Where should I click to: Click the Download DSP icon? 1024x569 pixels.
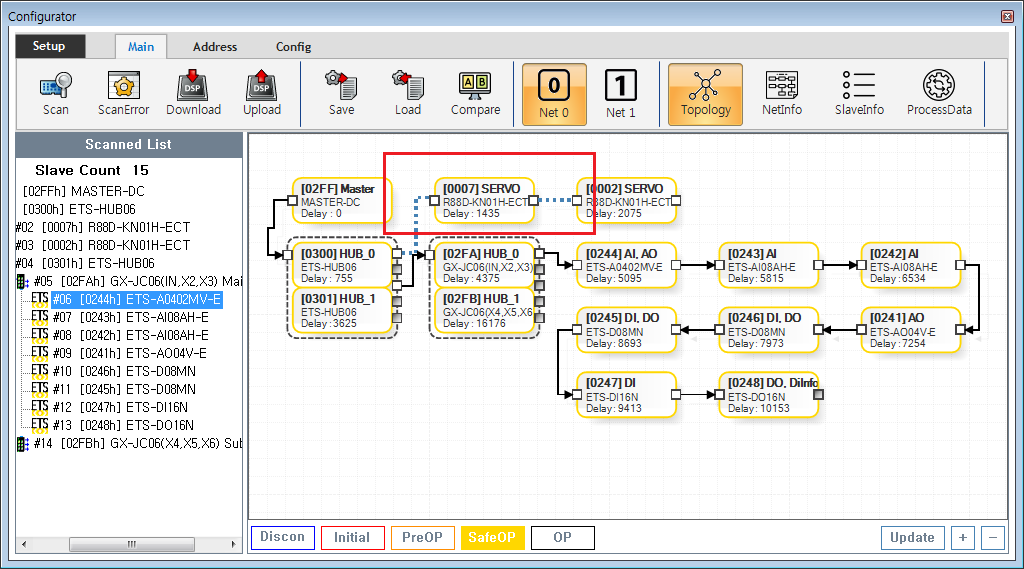coord(193,94)
